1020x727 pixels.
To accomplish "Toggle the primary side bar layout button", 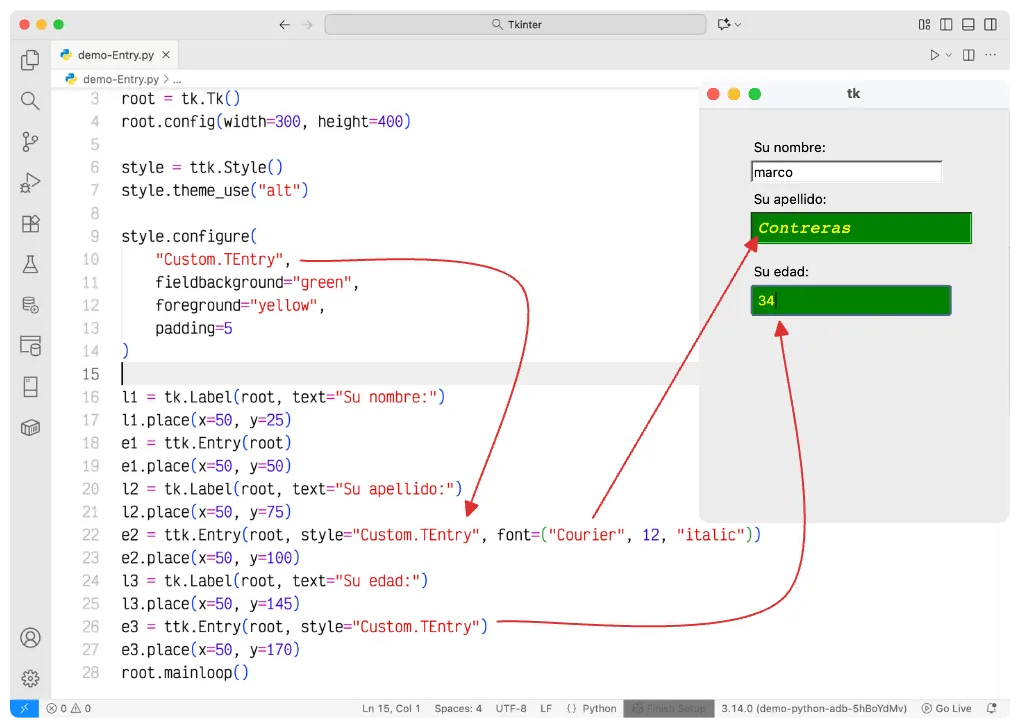I will 946,25.
